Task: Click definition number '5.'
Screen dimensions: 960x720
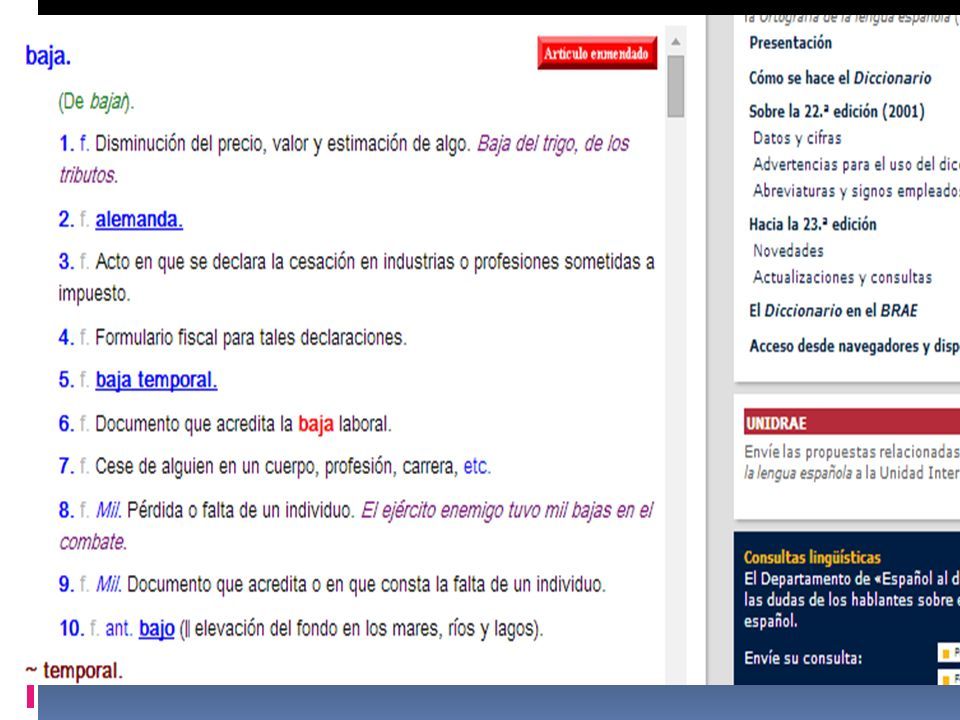Action: 66,380
